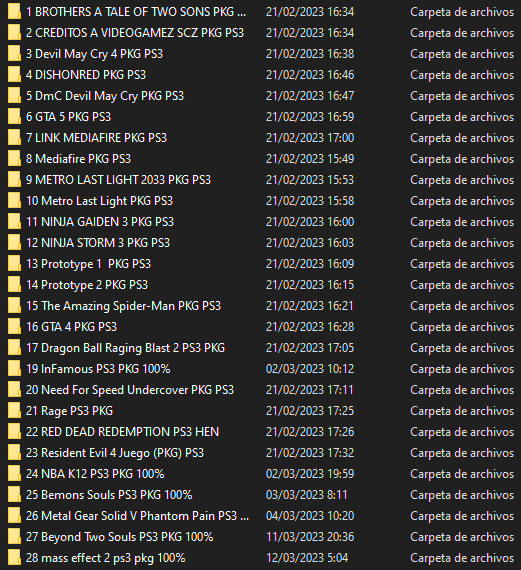
Task: Select the date 21/02/2023 17:00
Action: [310, 138]
